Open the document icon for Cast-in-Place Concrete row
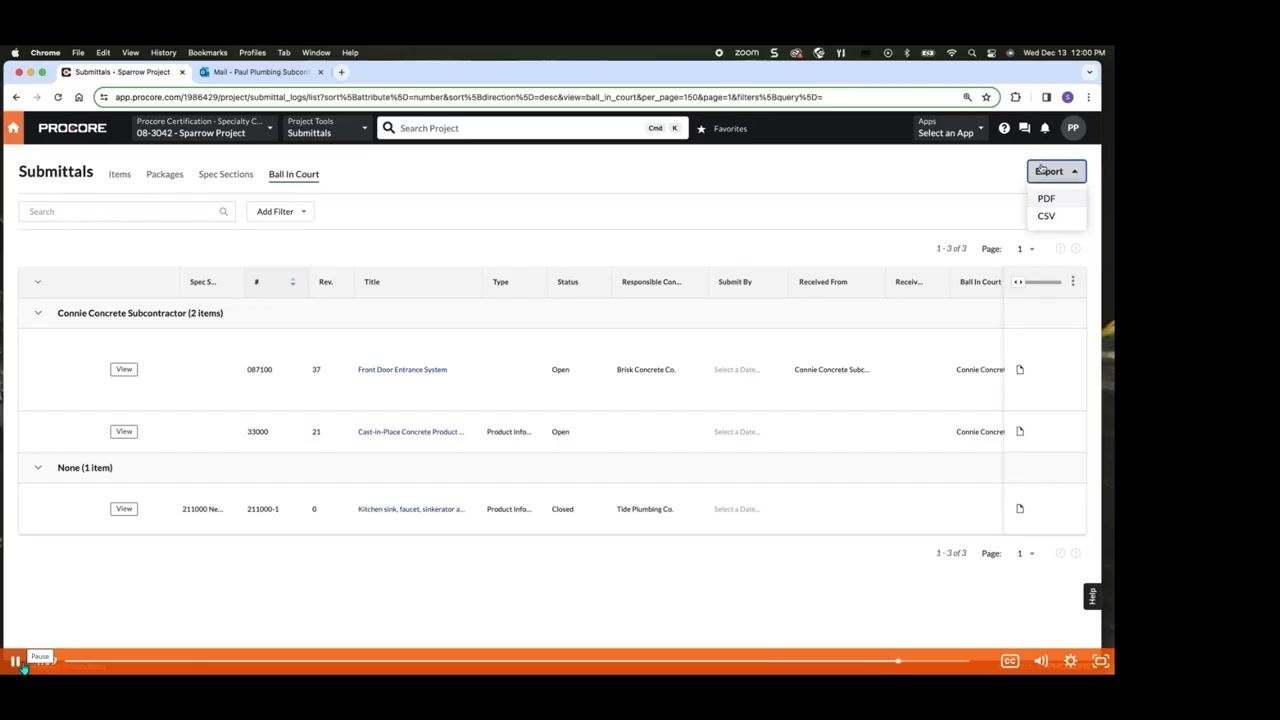Image resolution: width=1280 pixels, height=720 pixels. coord(1020,432)
